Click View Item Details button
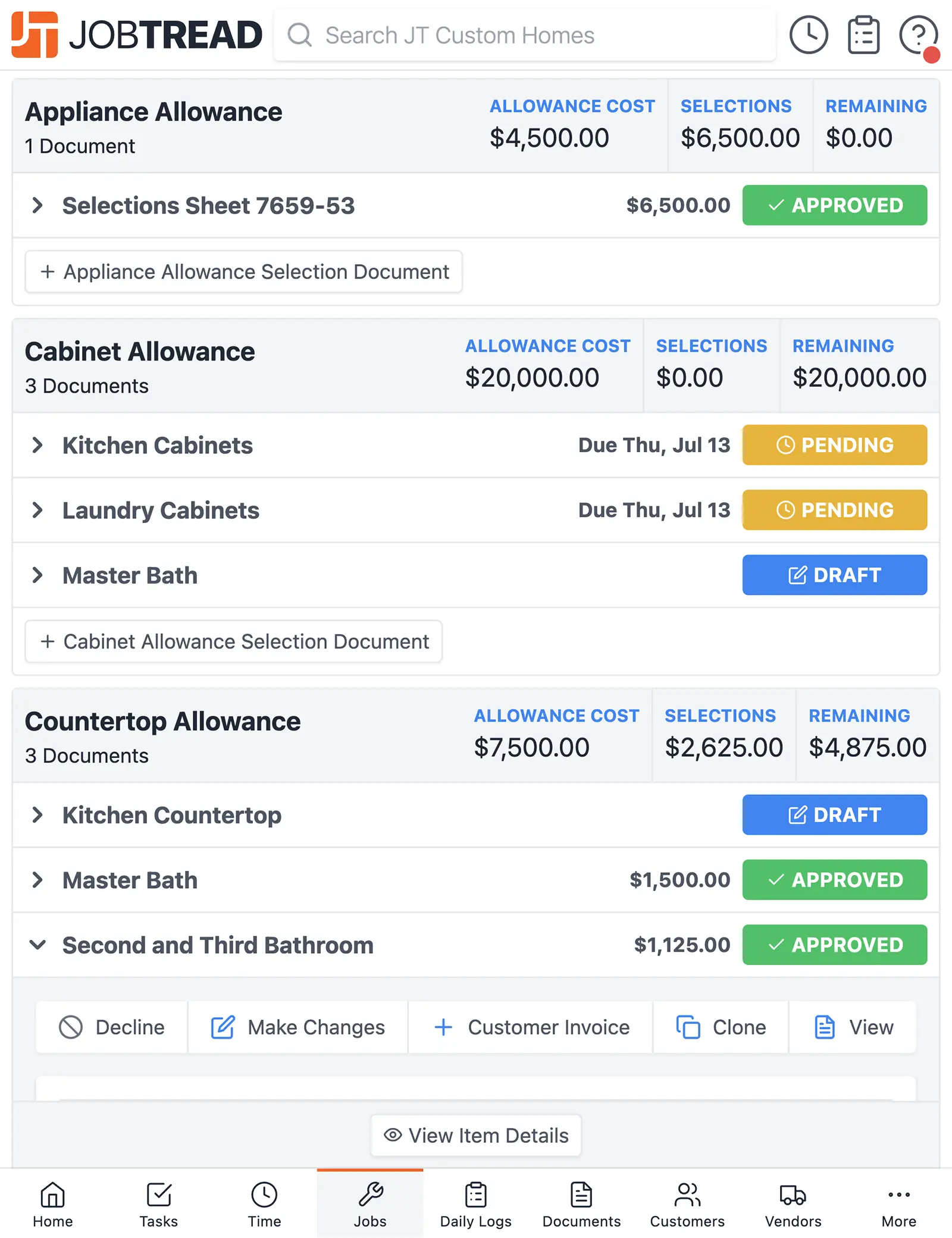This screenshot has width=952, height=1238. coord(475,1135)
